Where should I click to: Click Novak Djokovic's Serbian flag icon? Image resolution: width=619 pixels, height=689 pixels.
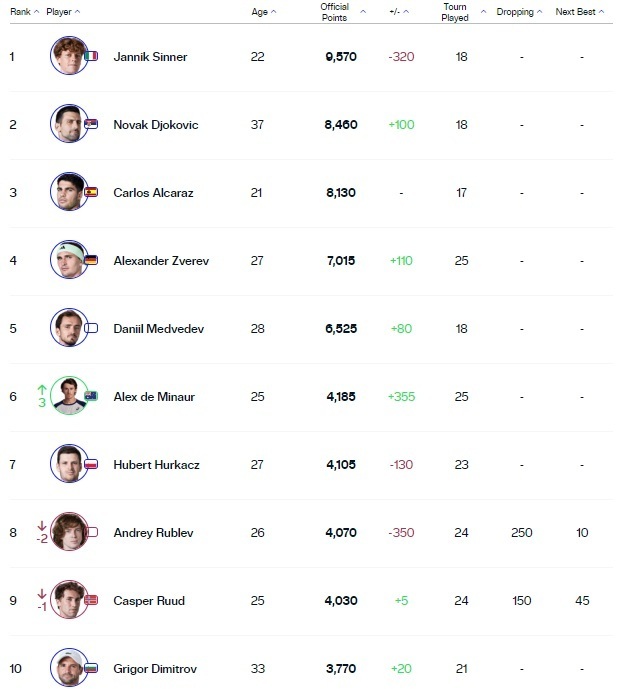[92, 124]
